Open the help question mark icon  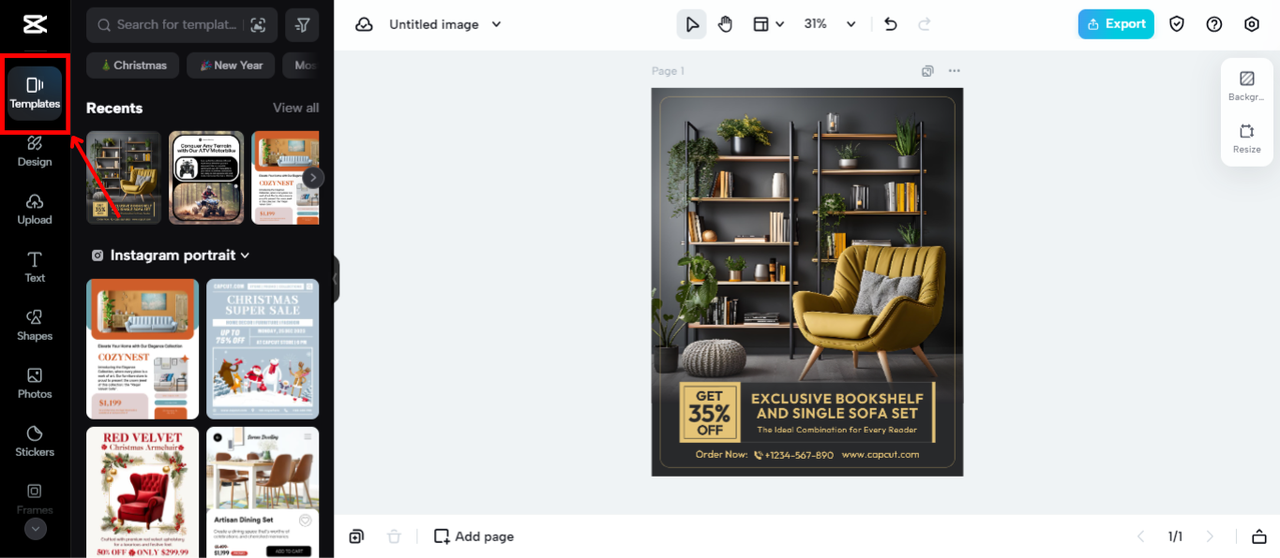[1214, 24]
